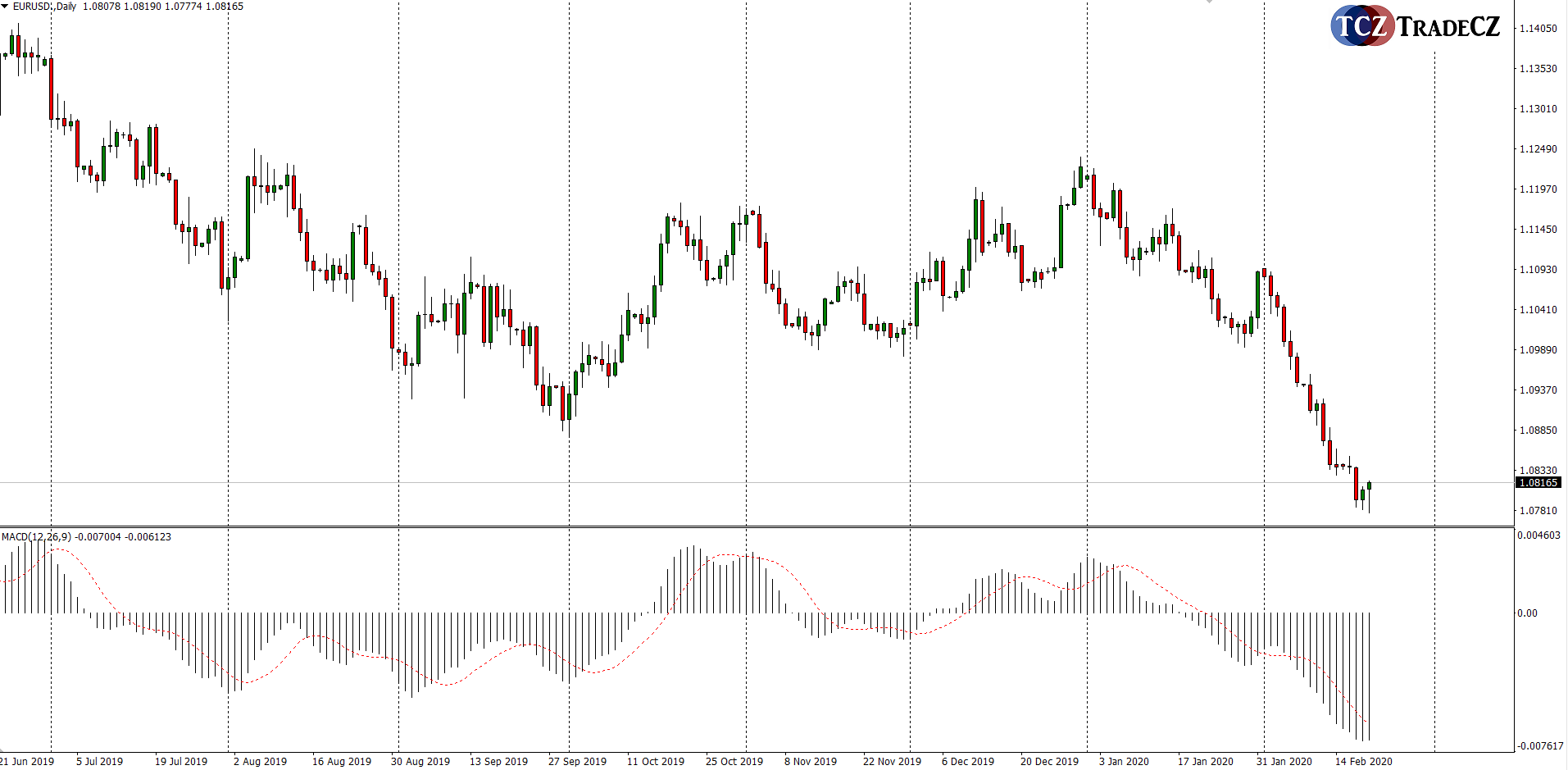Click the TradeCZ brand name text
This screenshot has width=1568, height=770.
coord(1448,27)
